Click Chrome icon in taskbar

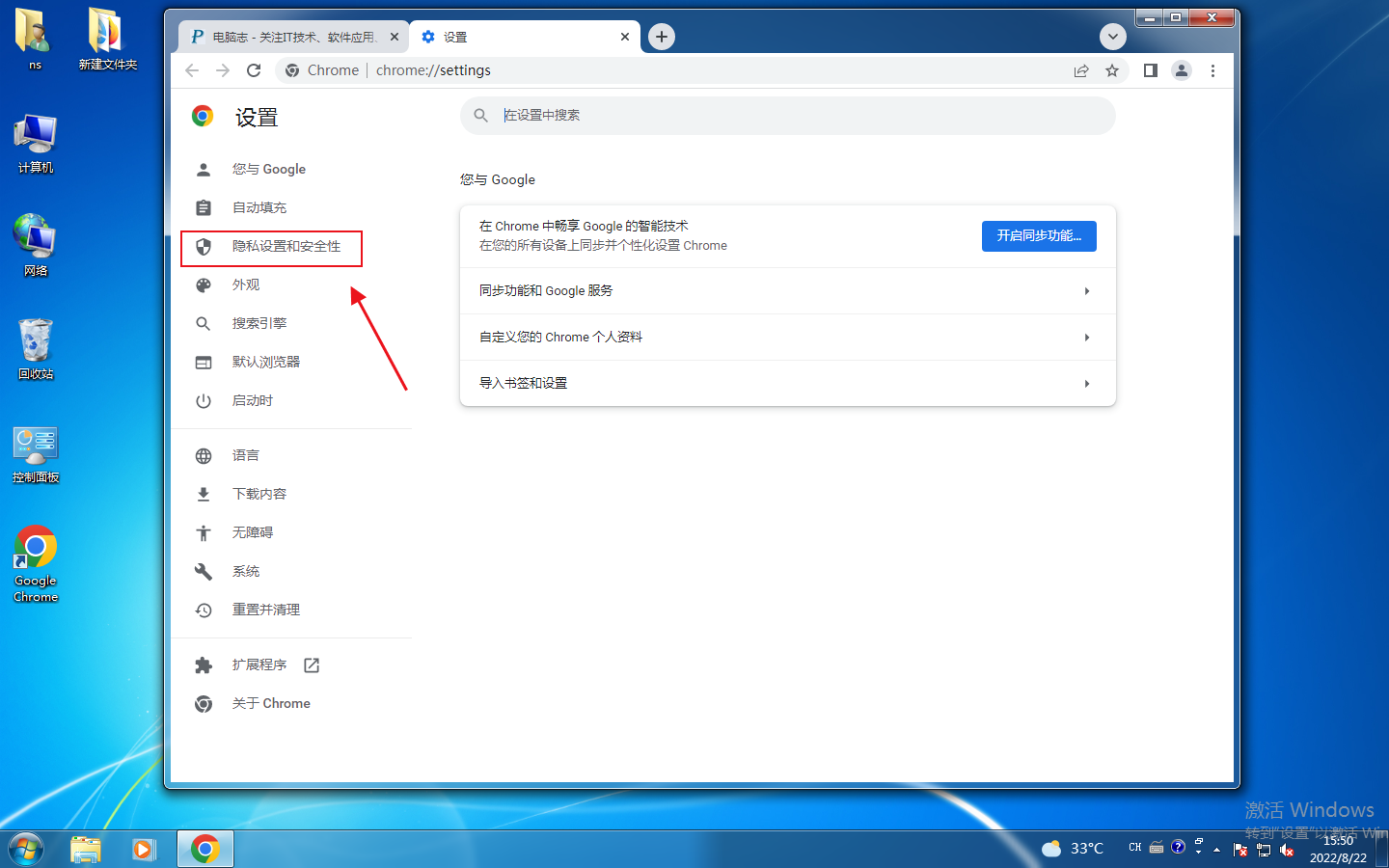[204, 849]
